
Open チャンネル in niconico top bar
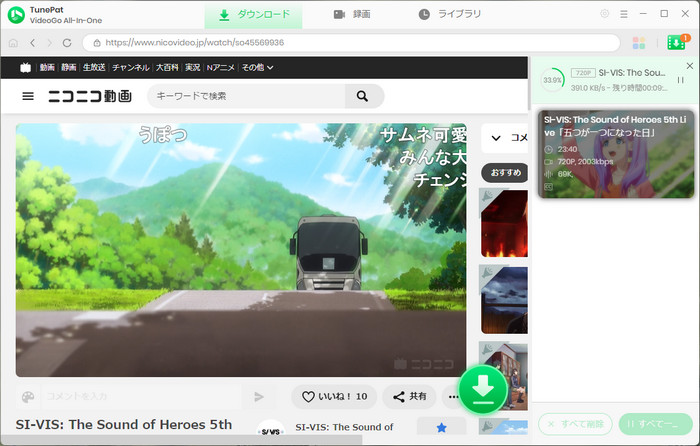click(x=130, y=67)
